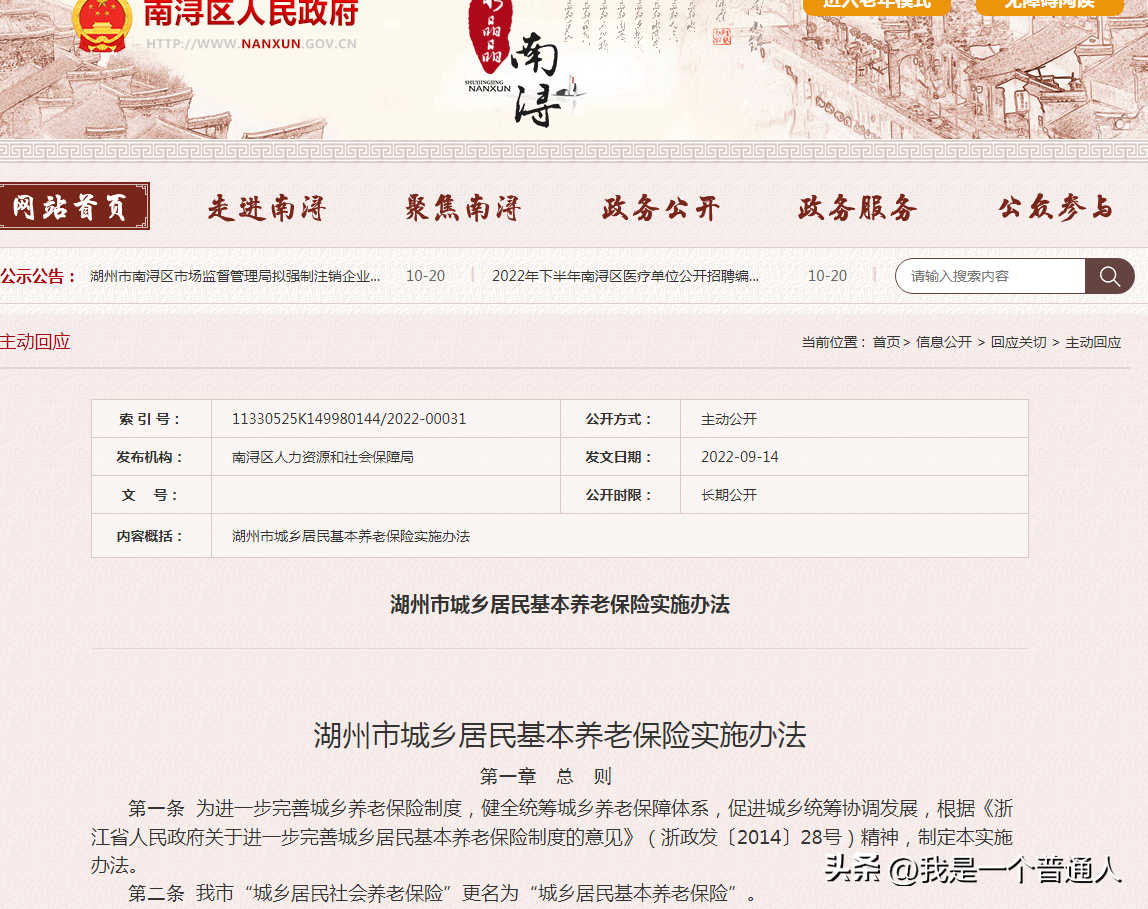Select the 公众参与 navigation item
Image resolution: width=1148 pixels, height=909 pixels.
(x=1055, y=208)
